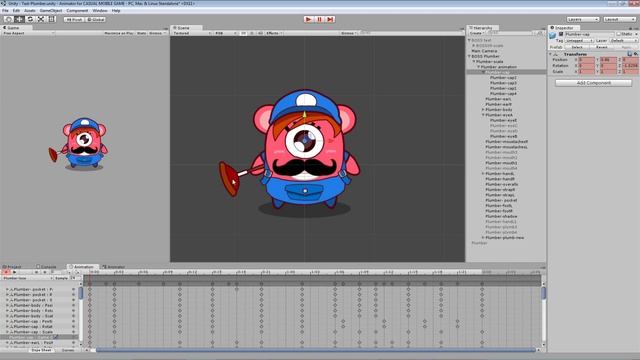
Task: Open the Layout dropdown
Action: (x=619, y=19)
